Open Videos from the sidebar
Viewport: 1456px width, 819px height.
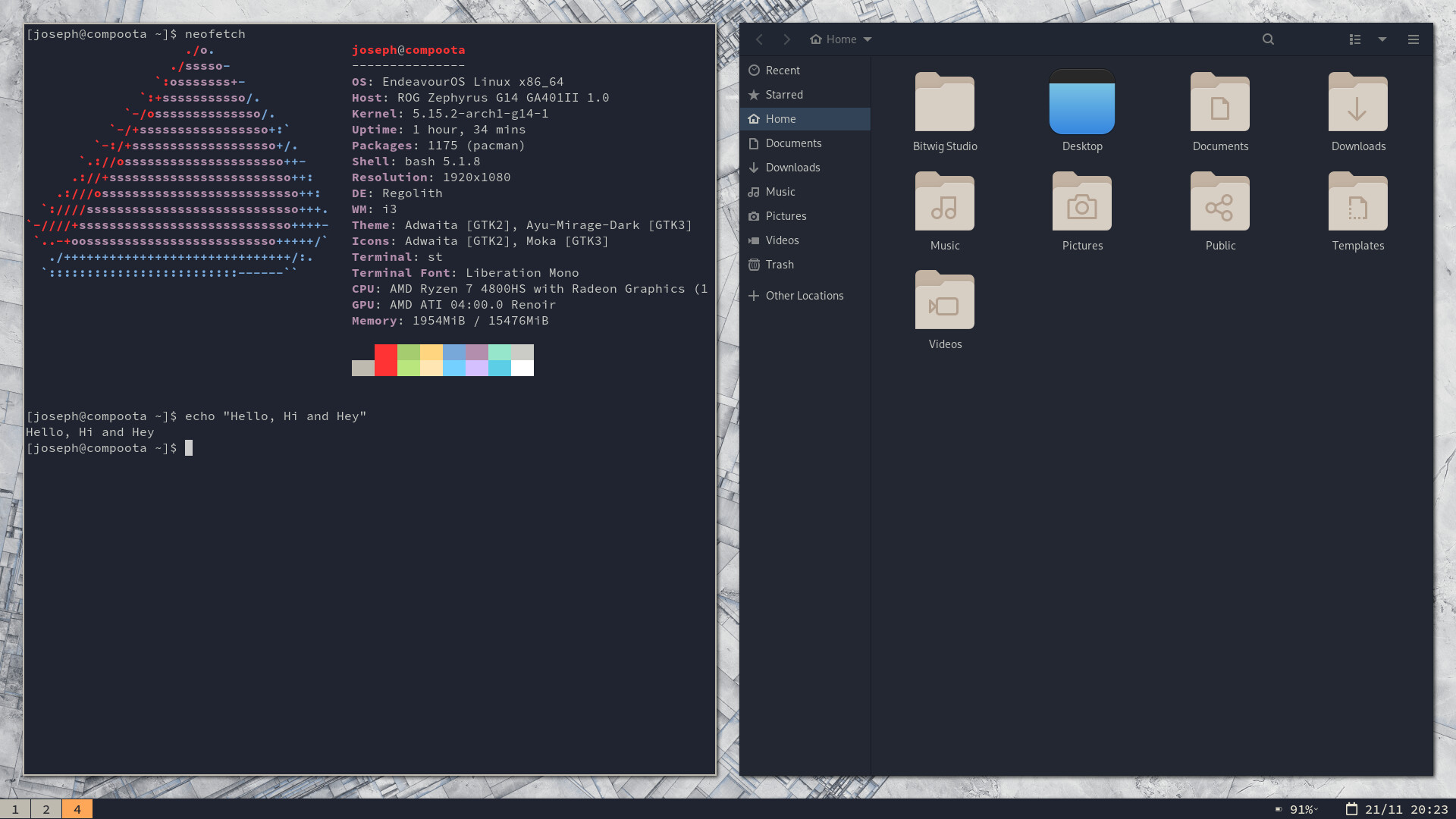point(805,240)
